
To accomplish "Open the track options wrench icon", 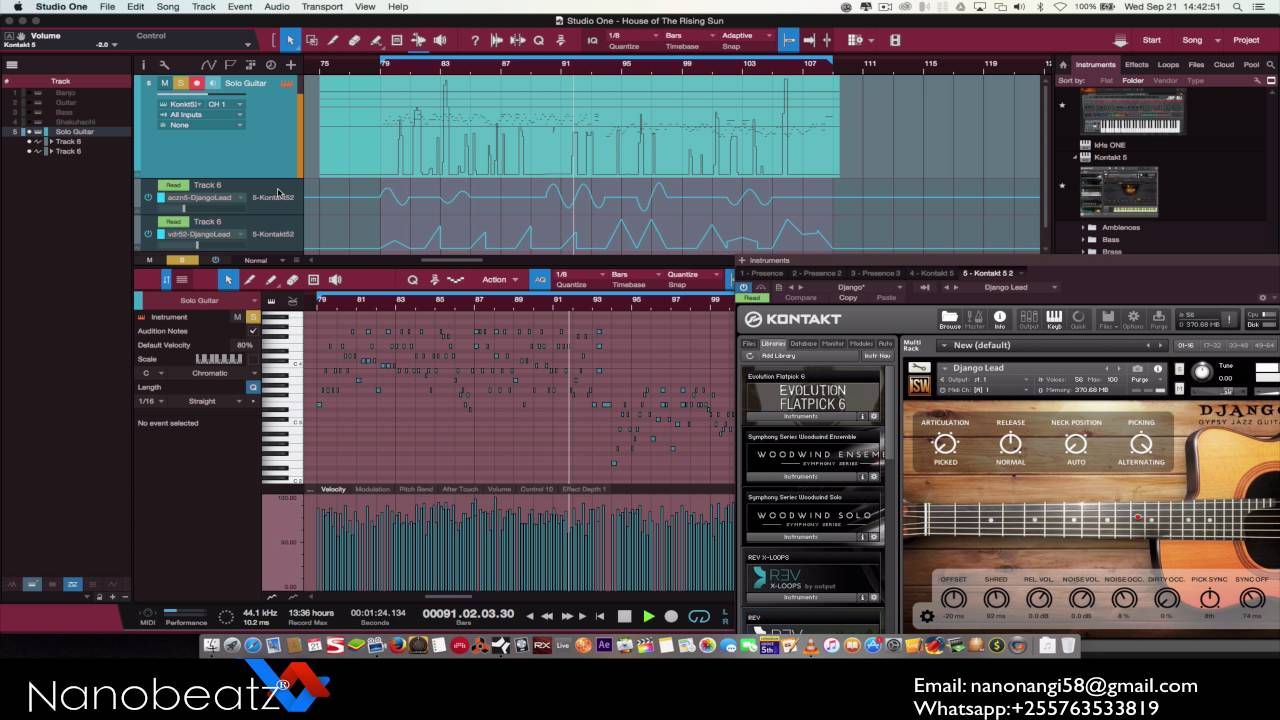I will [165, 65].
